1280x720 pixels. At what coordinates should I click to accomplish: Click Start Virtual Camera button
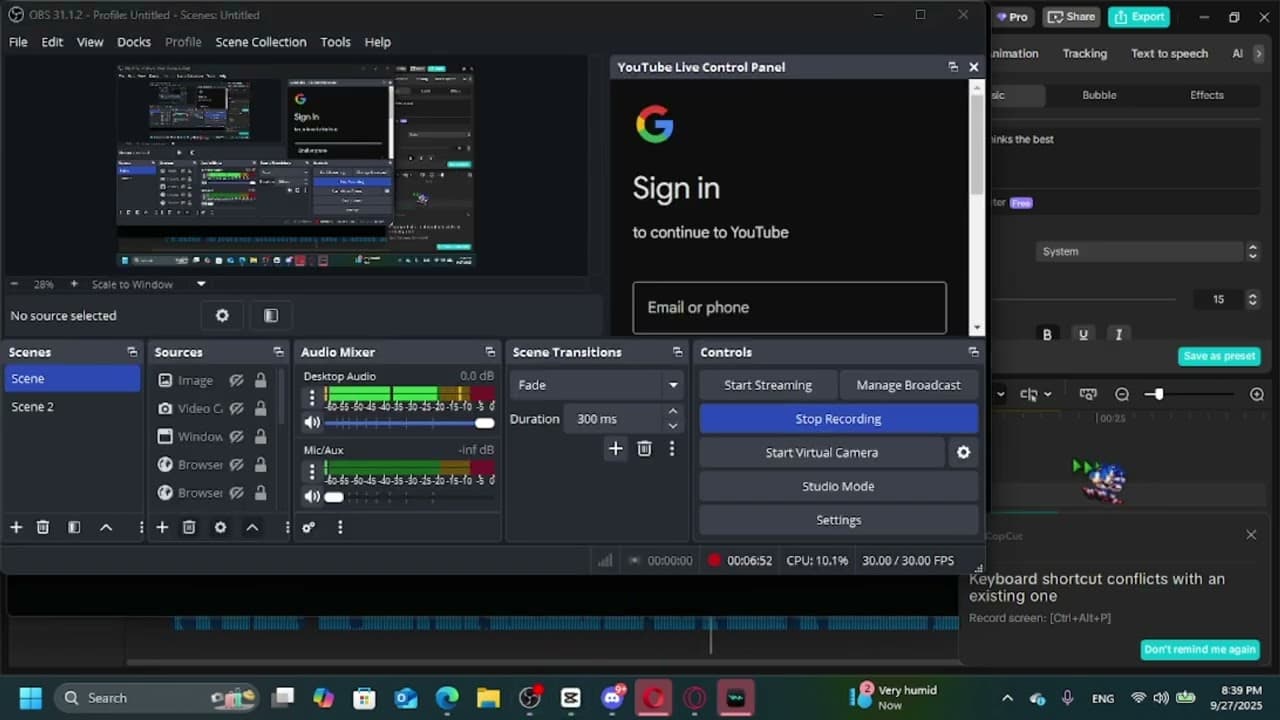(822, 452)
